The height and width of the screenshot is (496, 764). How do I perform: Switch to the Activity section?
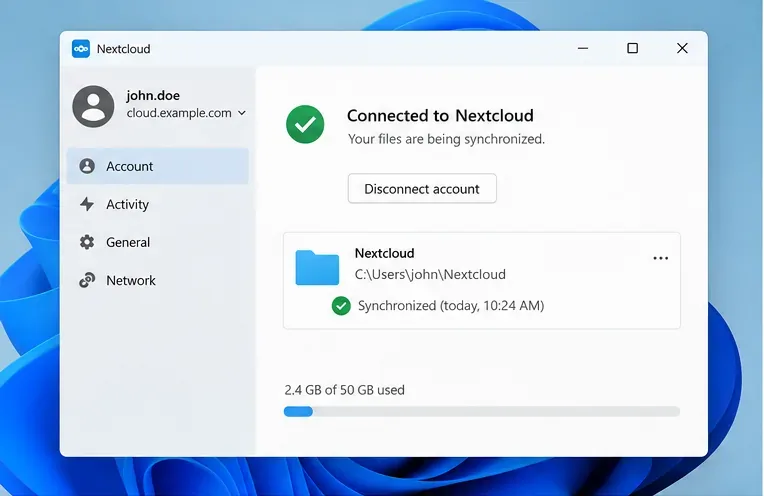tap(158, 204)
